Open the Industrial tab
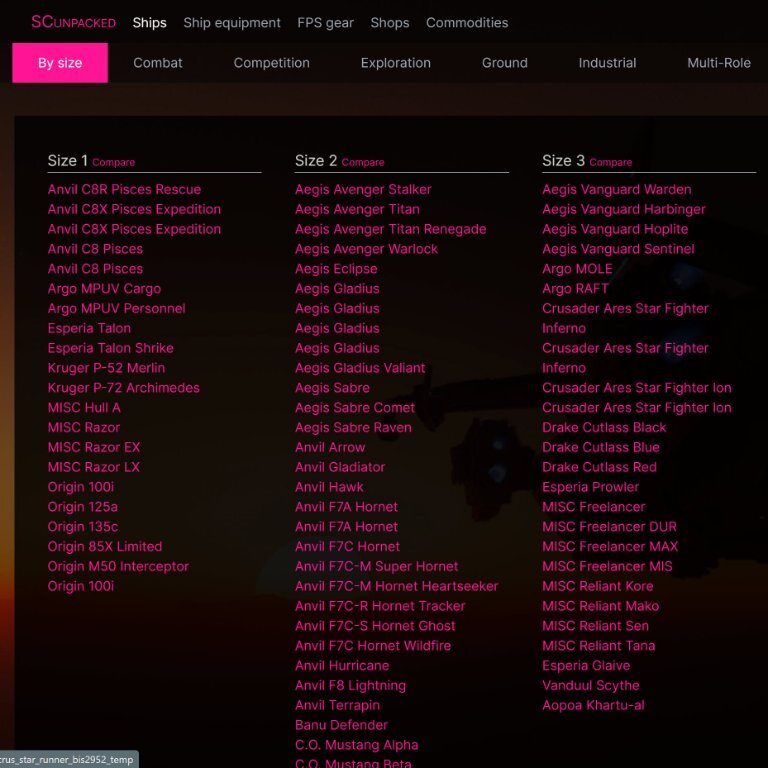Screen dimensions: 768x768 [x=607, y=63]
